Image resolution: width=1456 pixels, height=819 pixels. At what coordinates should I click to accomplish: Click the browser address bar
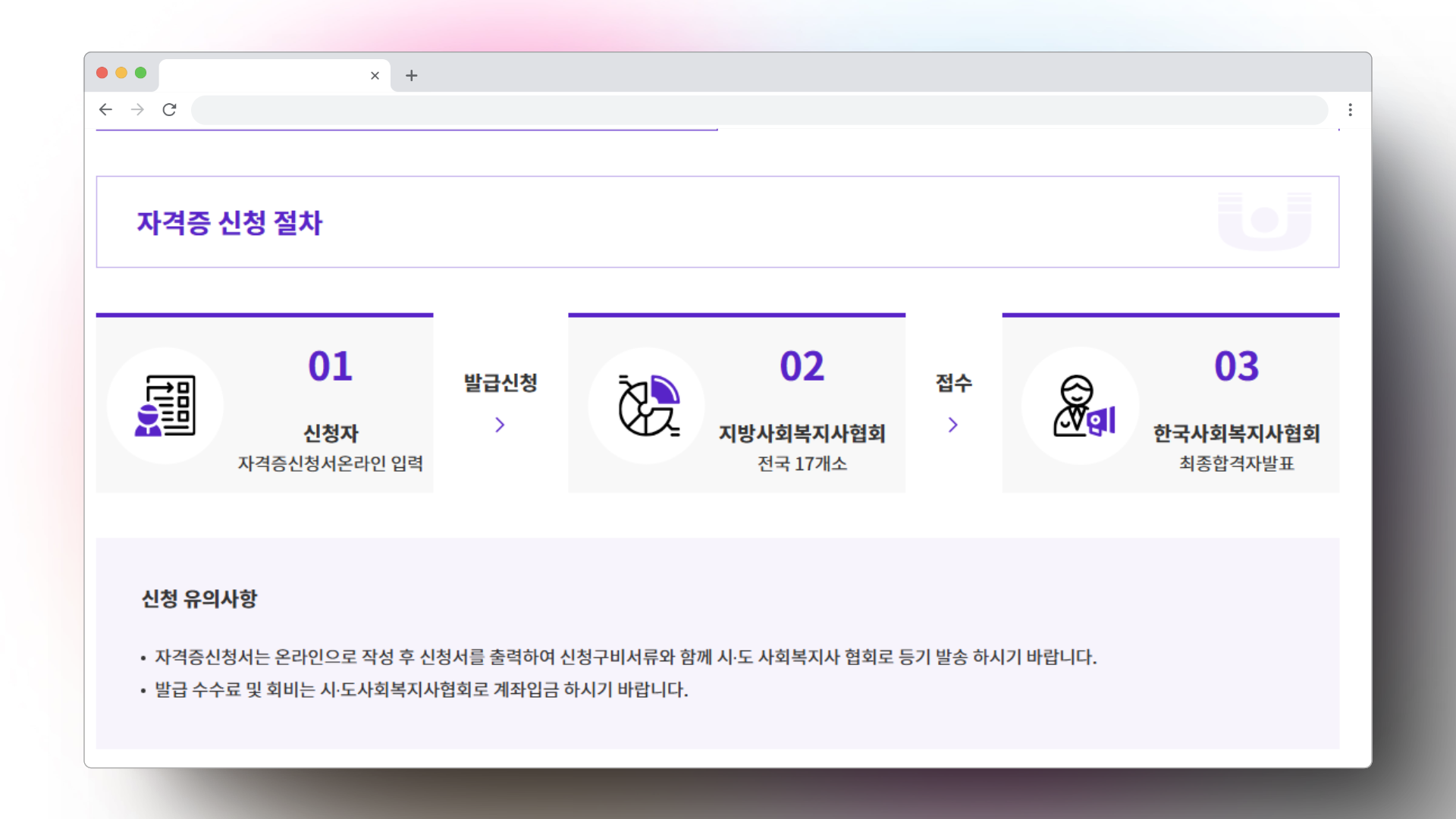758,110
